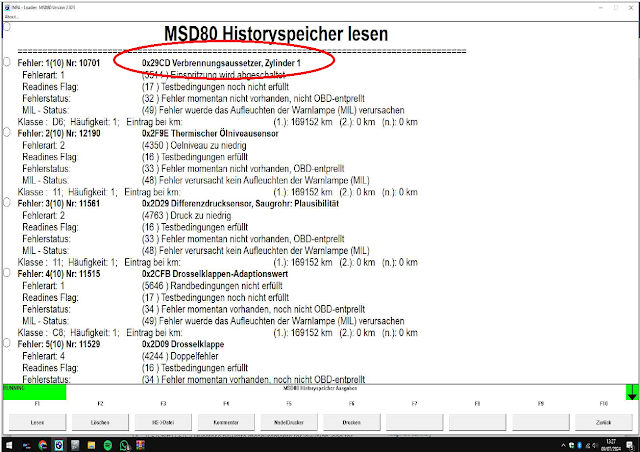Click the BMW INPA taskbar icon

tap(59, 445)
